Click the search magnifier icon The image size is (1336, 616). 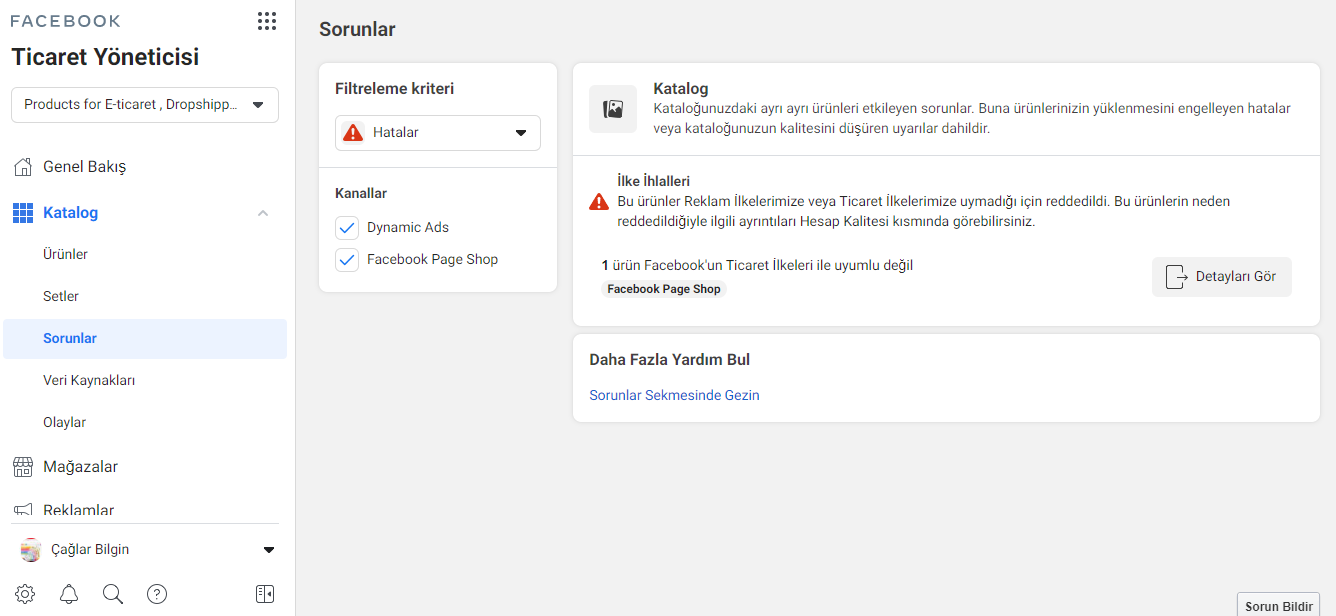(x=113, y=594)
